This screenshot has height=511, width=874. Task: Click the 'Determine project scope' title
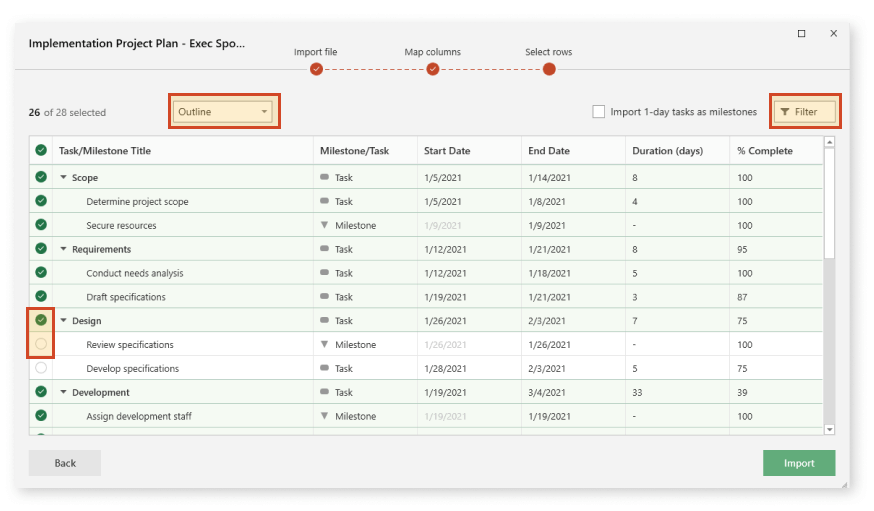tap(137, 202)
